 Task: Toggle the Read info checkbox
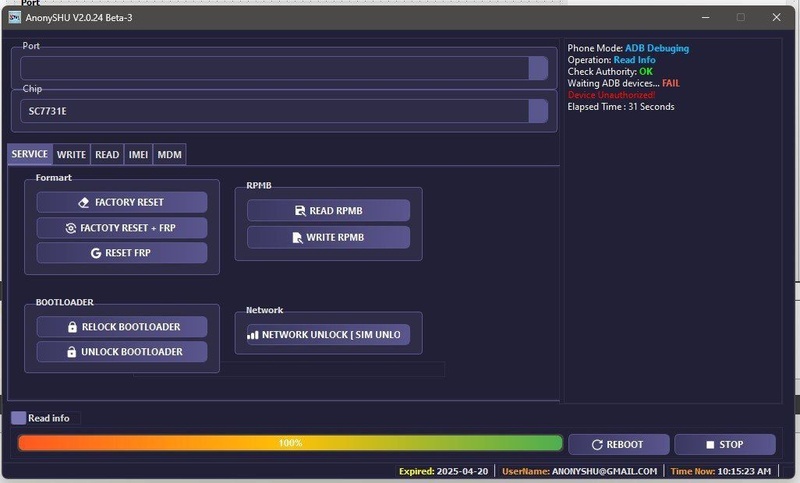point(19,418)
